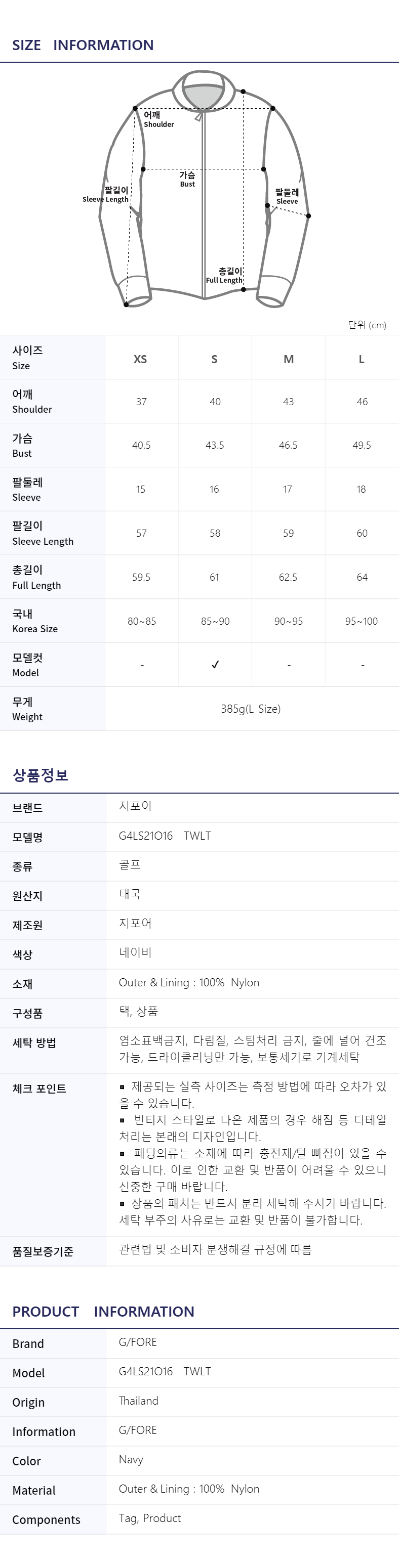Click the 단위 (cm) unit note
399x1568 pixels.
pyautogui.click(x=367, y=325)
